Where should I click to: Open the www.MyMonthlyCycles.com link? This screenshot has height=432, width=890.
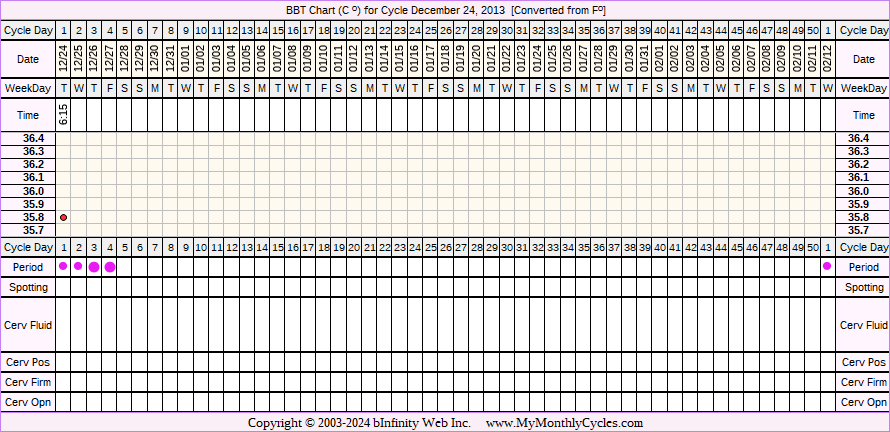(564, 423)
